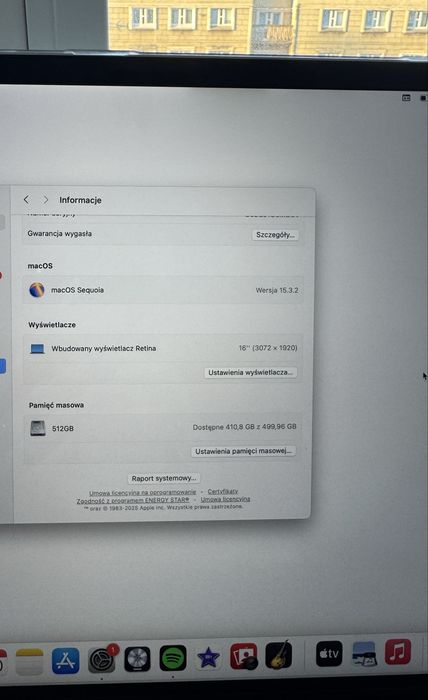Click Szczegóły… warranty details button

click(x=275, y=235)
